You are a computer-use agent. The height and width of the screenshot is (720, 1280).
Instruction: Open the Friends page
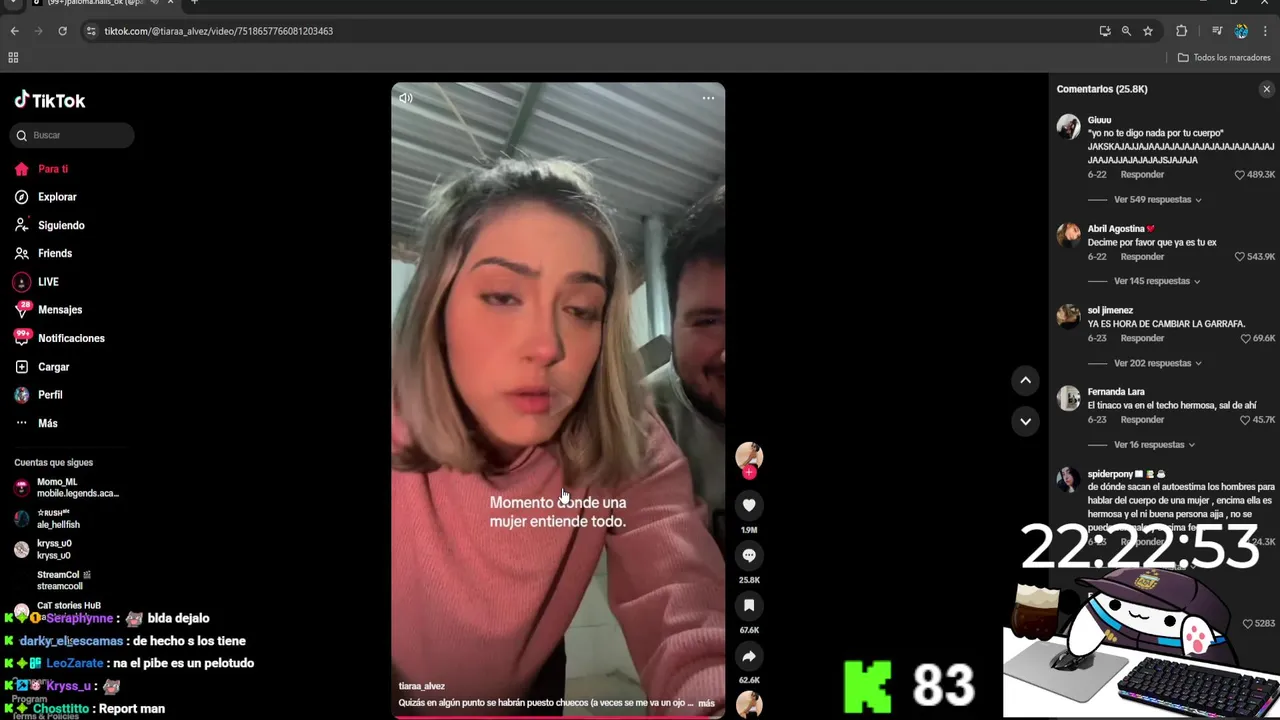coord(44,253)
